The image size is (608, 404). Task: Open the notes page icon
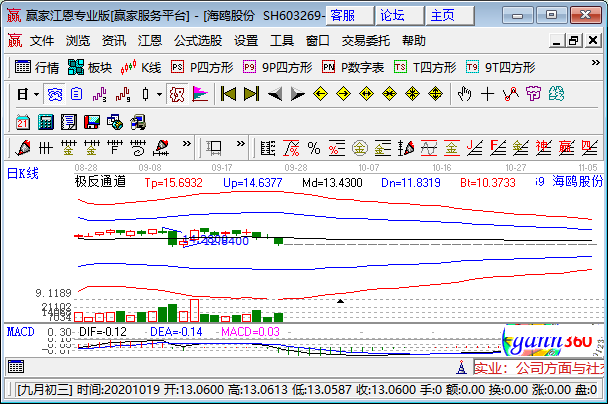69,122
